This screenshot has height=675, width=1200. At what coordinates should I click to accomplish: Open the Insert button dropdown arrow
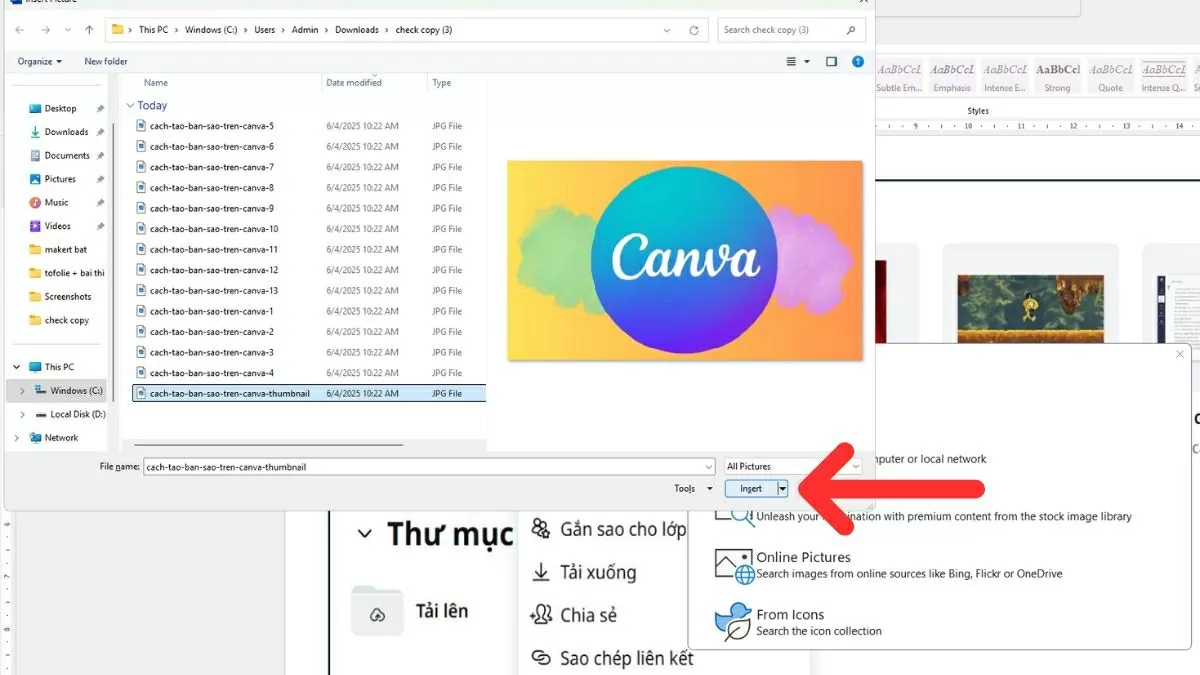point(783,489)
